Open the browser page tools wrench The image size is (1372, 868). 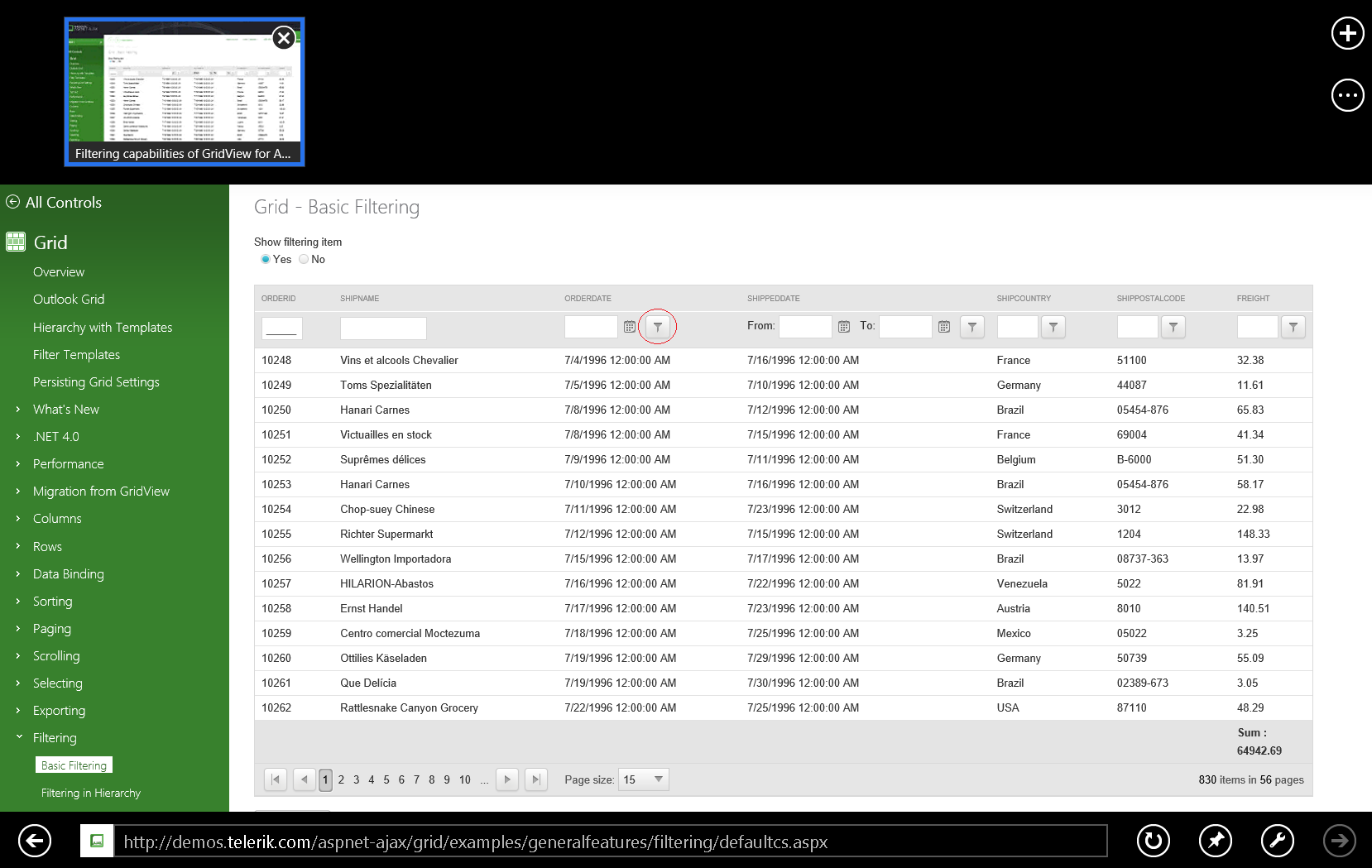[1277, 842]
